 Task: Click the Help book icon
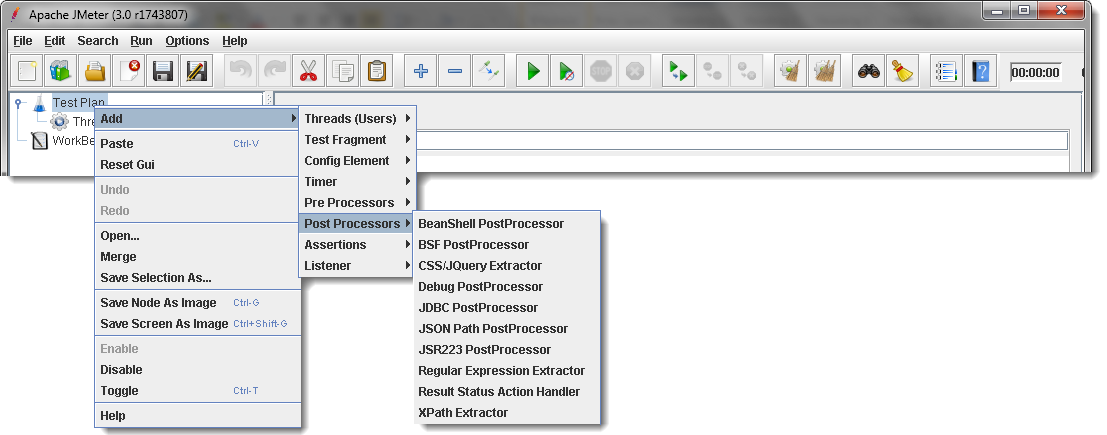[981, 71]
